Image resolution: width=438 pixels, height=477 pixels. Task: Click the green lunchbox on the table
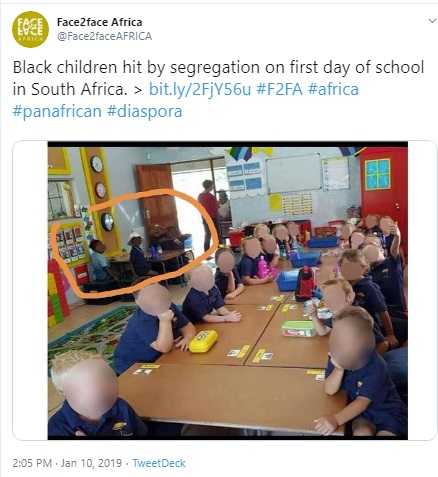298,329
